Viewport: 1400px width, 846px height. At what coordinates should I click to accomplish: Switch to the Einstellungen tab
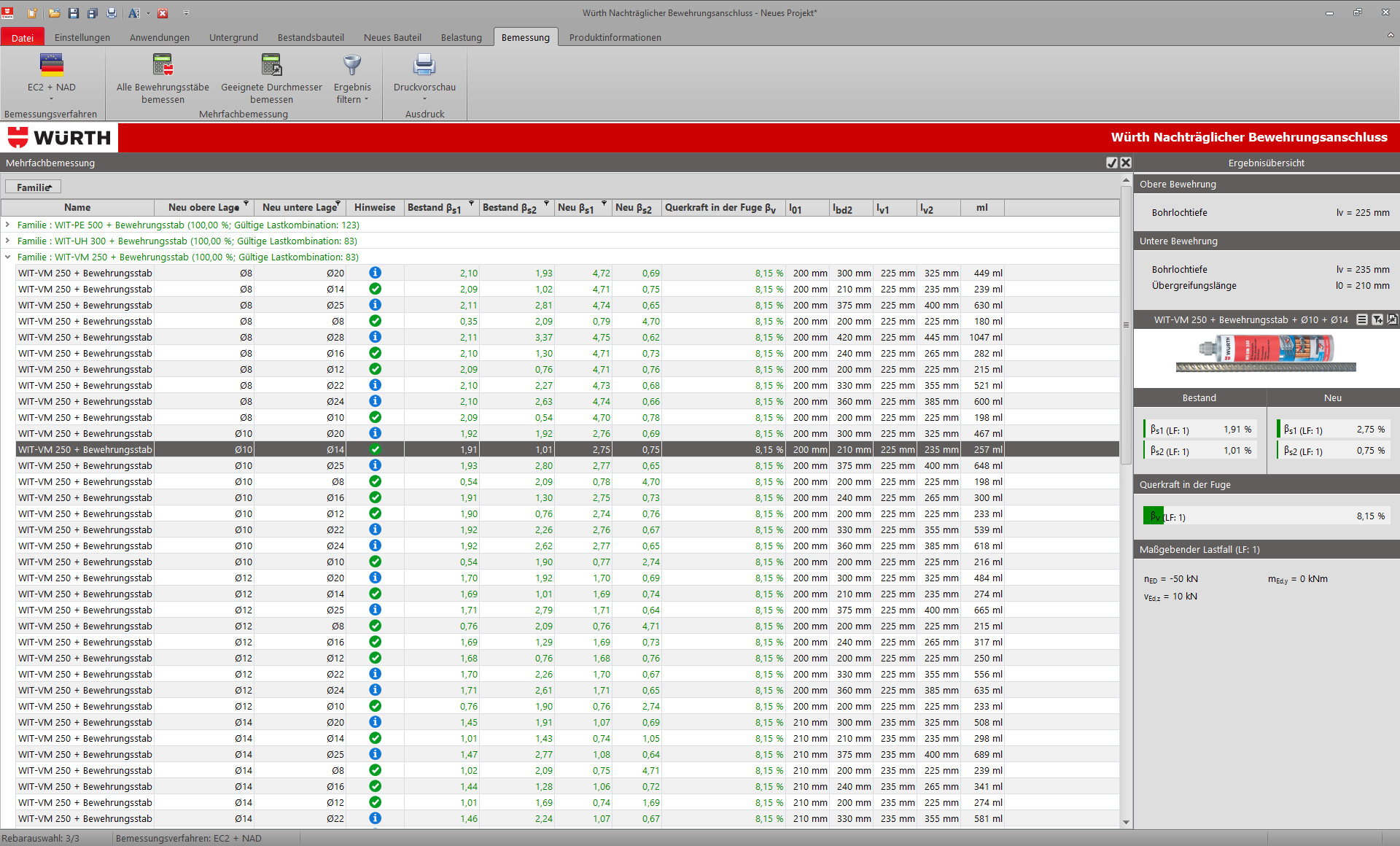[82, 37]
